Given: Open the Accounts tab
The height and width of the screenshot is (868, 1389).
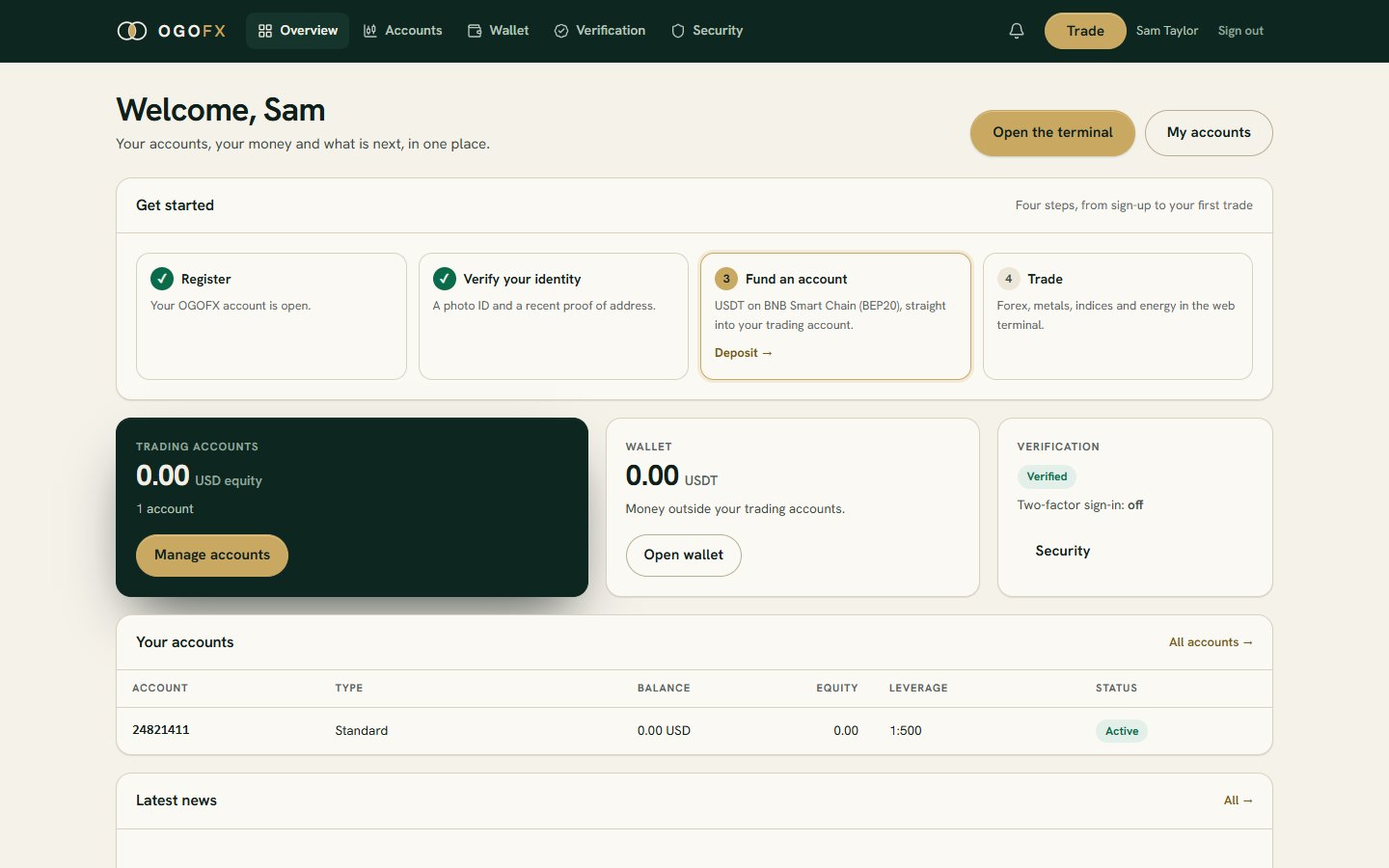Looking at the screenshot, I should (x=402, y=31).
